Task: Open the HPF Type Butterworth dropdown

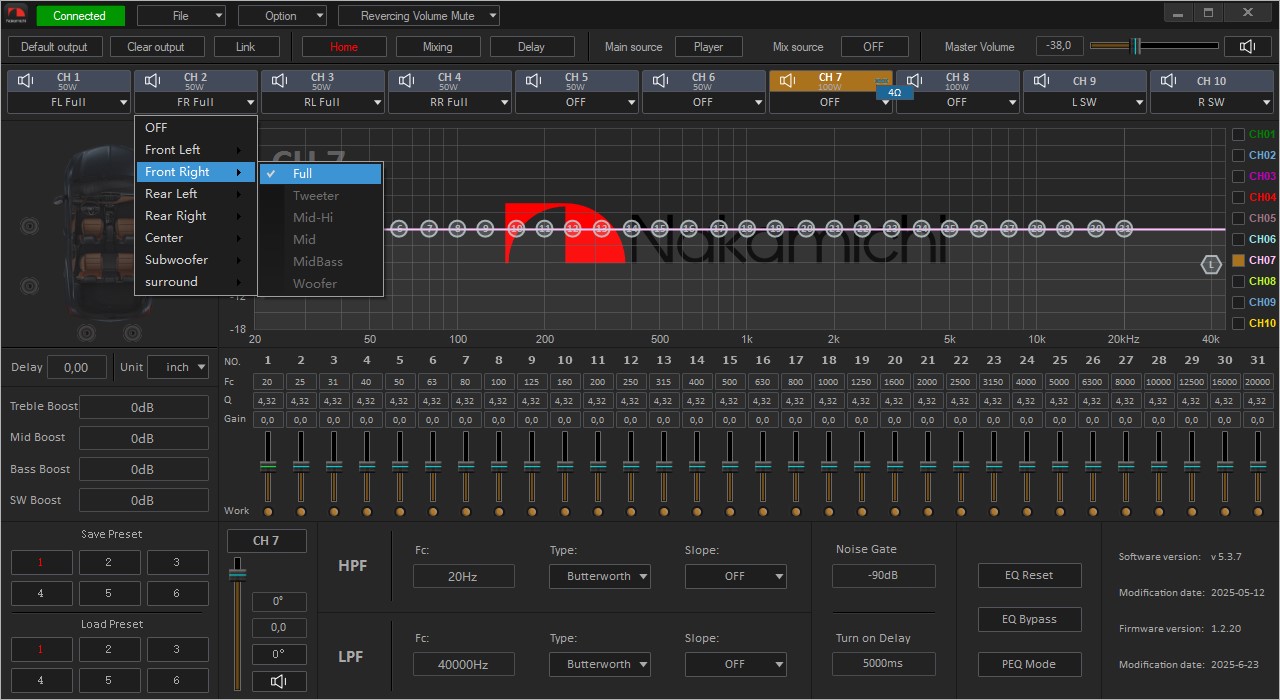Action: point(599,576)
